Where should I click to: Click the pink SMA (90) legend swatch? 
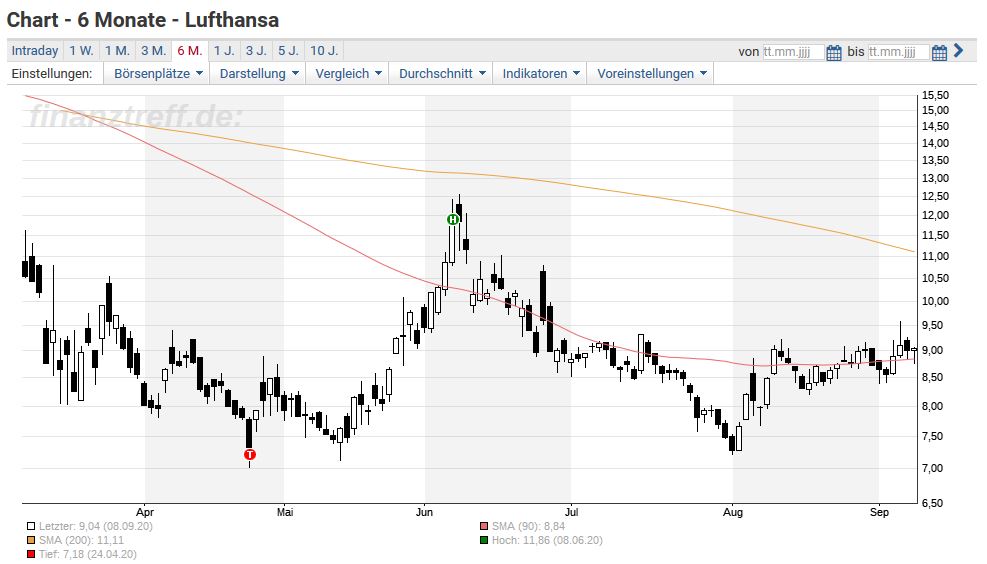click(483, 526)
